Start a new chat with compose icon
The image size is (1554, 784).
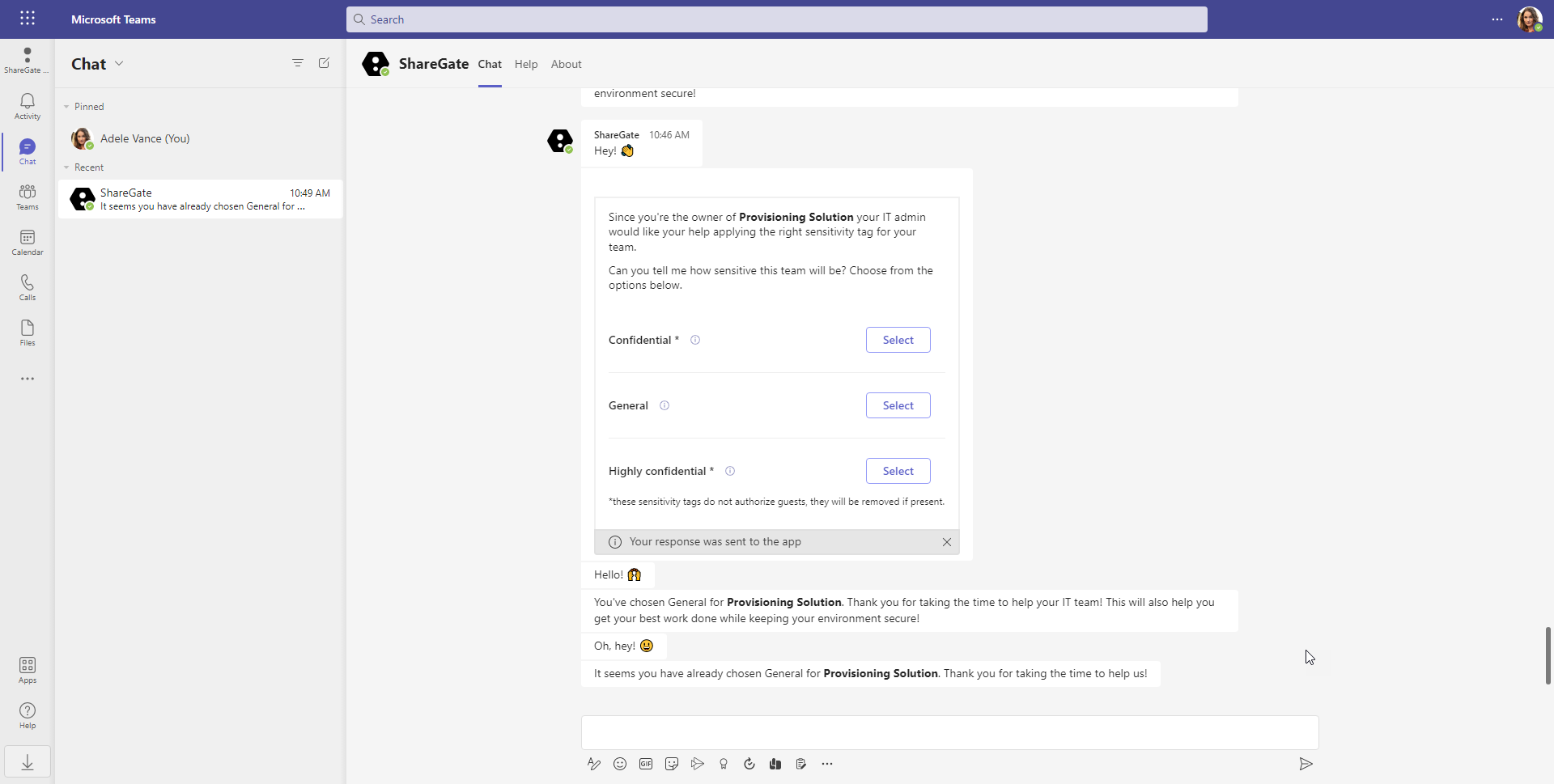click(x=324, y=63)
